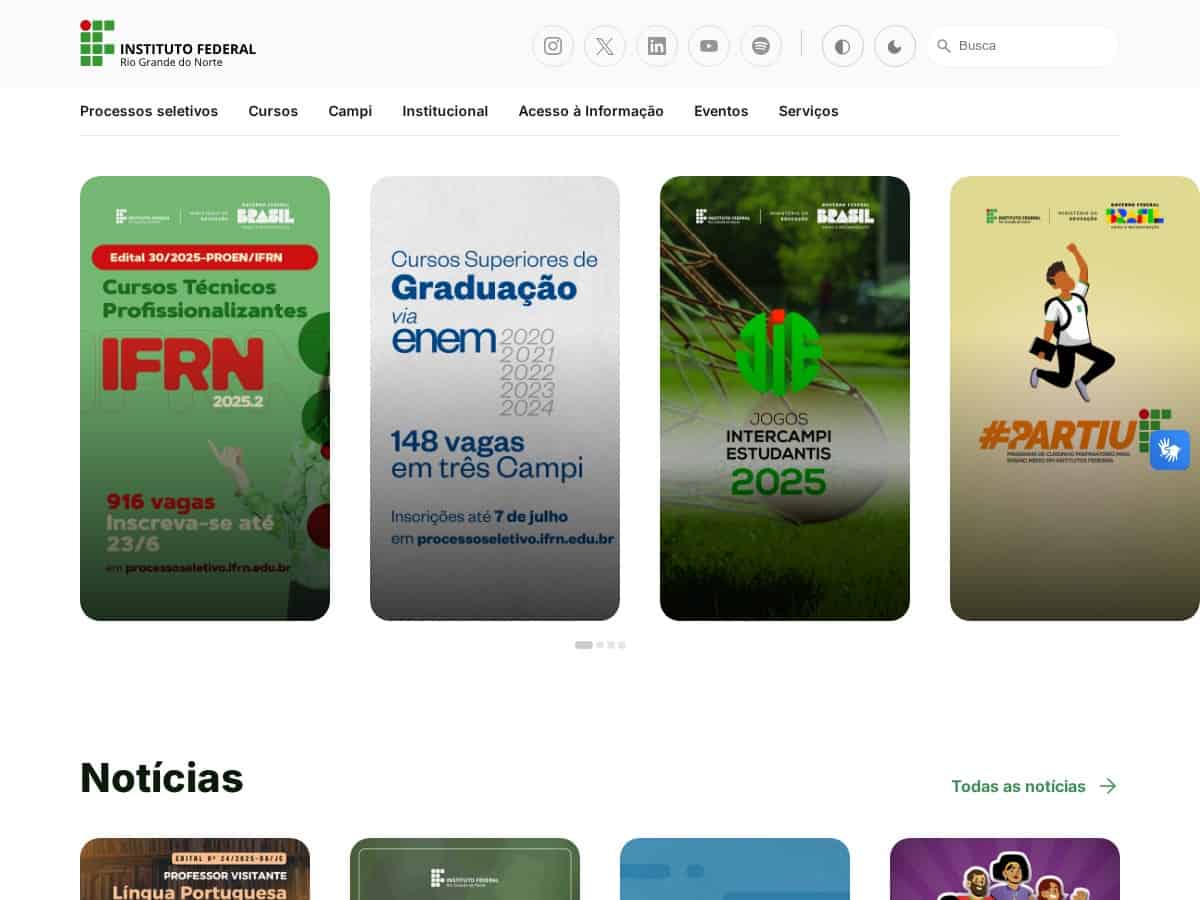
Task: Open the X (Twitter) profile icon
Action: click(605, 46)
